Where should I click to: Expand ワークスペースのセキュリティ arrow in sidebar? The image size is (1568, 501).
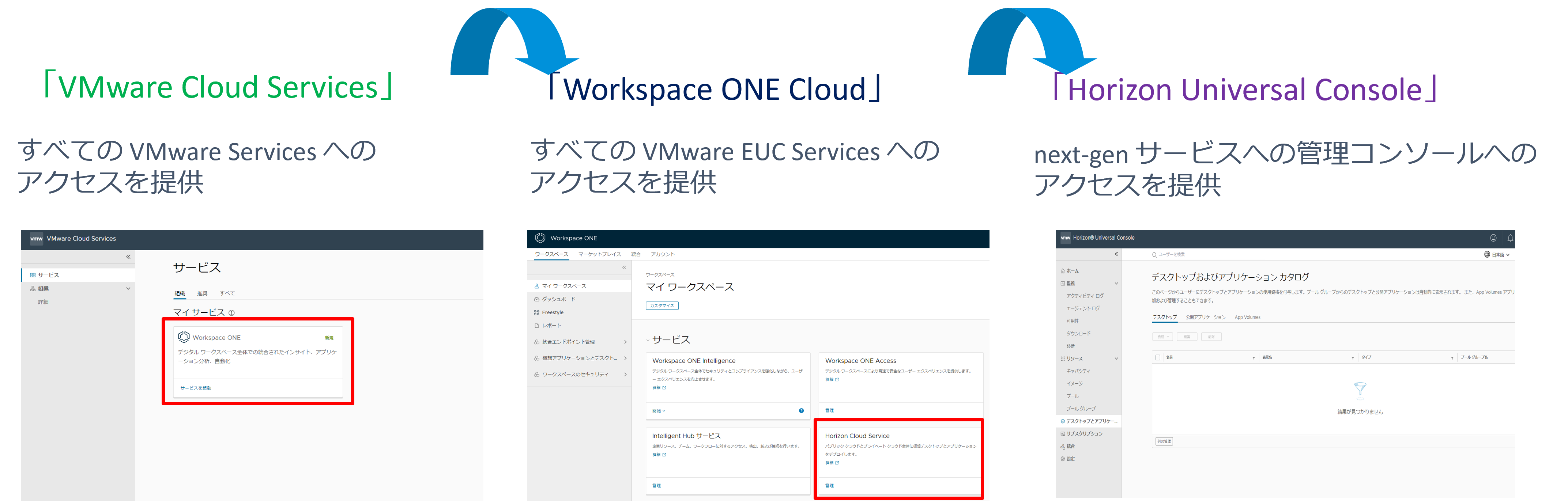[x=625, y=375]
